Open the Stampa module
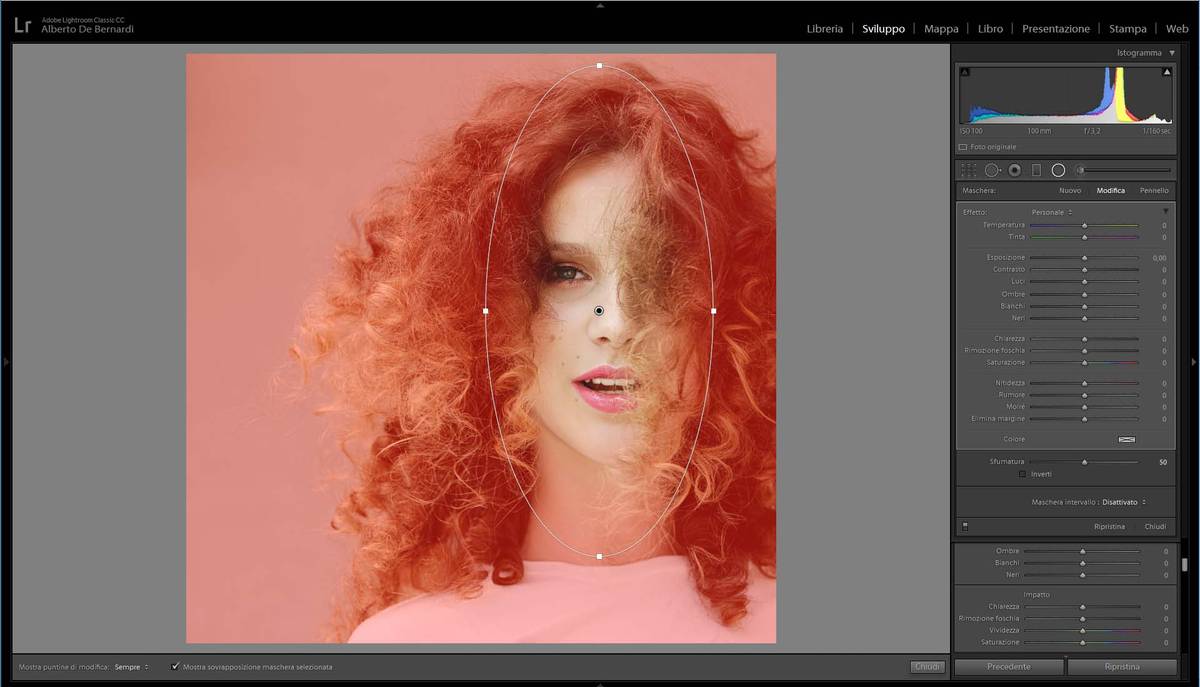Viewport: 1200px width, 687px height. point(1127,29)
